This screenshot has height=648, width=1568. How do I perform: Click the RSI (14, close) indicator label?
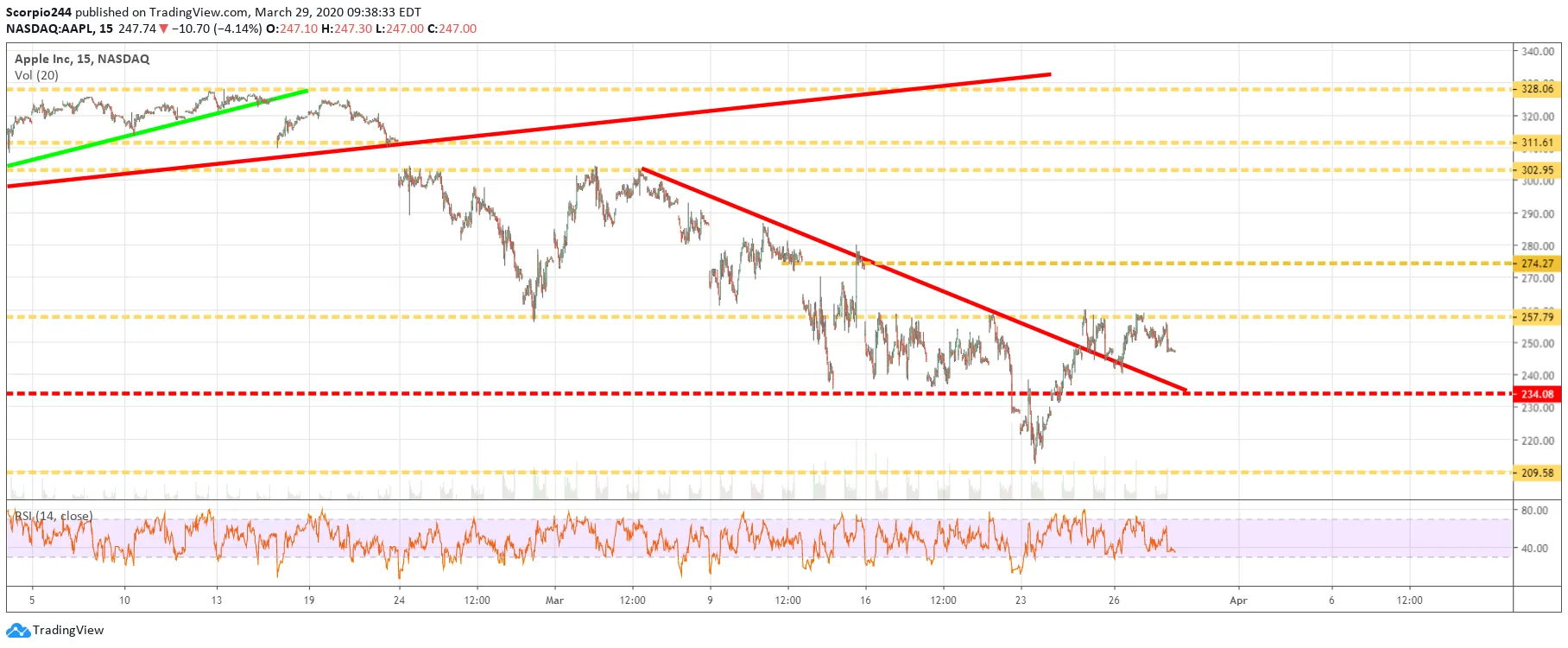tap(54, 516)
